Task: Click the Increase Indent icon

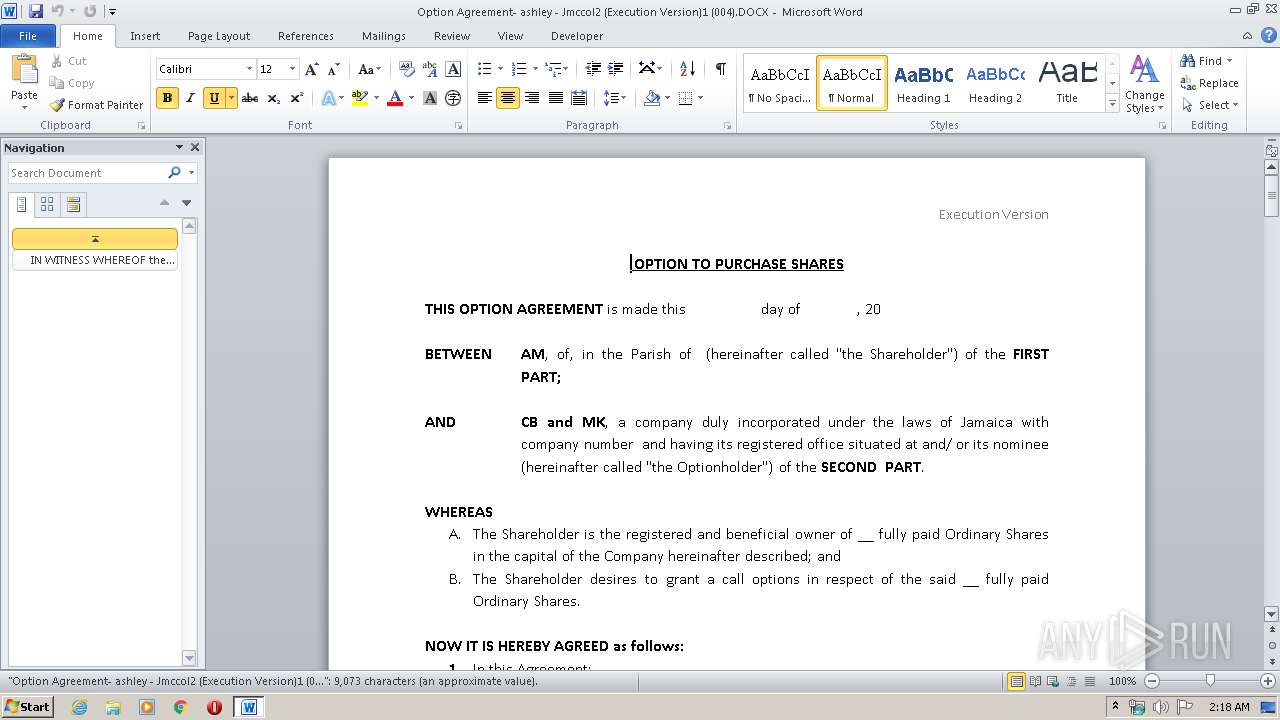Action: [x=616, y=69]
